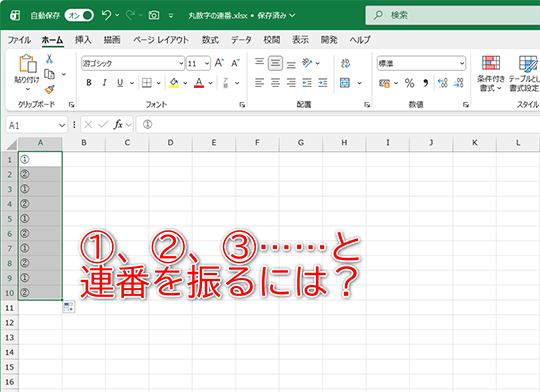Viewport: 540px width, 392px height.
Task: Toggle Bold formatting
Action: tap(89, 83)
